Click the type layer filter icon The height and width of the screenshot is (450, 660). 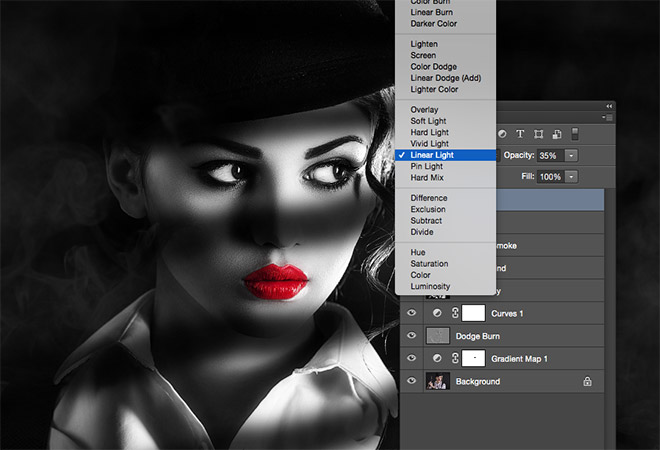click(x=521, y=133)
